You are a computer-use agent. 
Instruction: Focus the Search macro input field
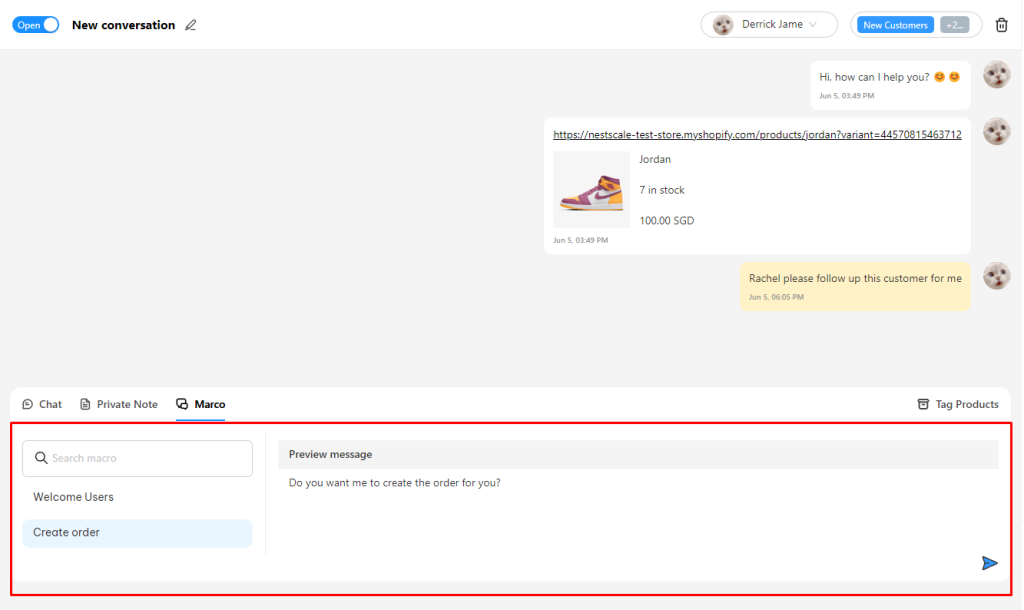pos(137,458)
